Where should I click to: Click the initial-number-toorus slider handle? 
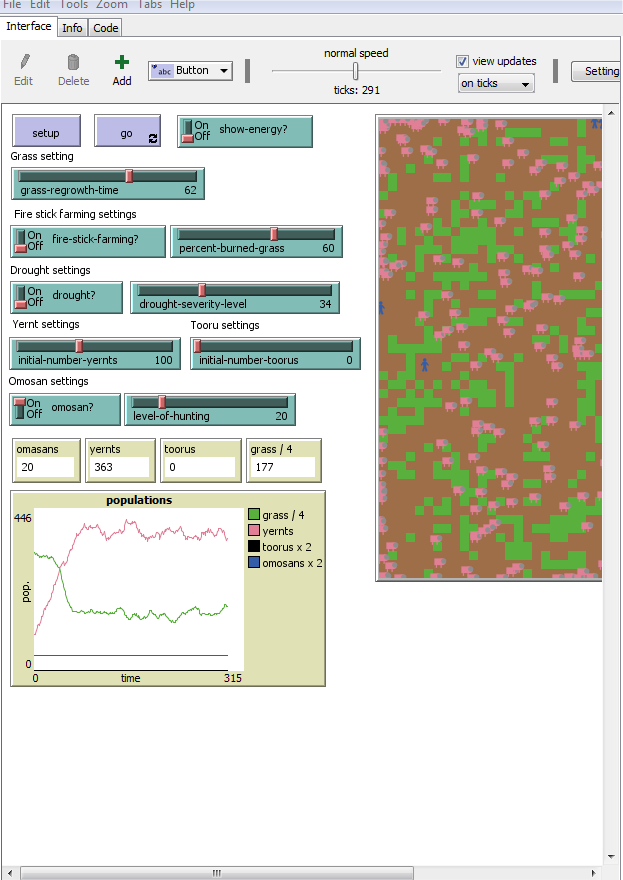click(x=197, y=346)
